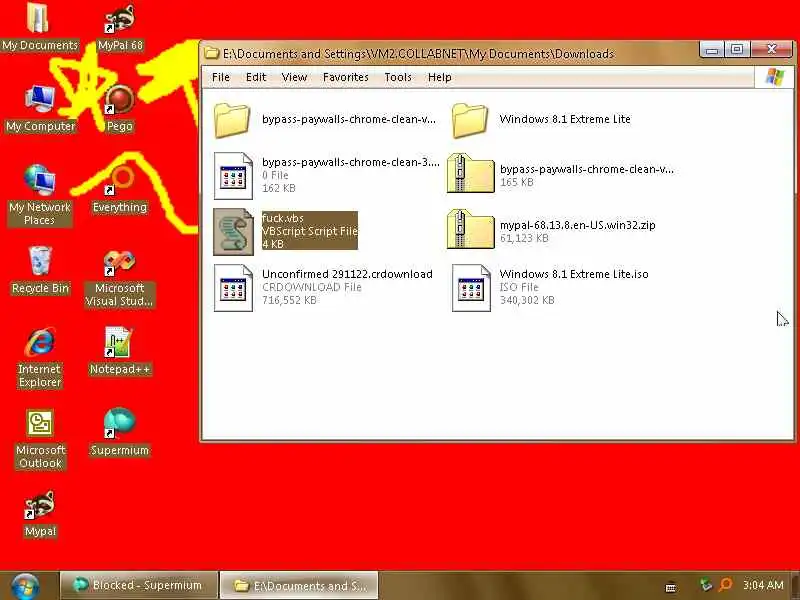Click '716,552 KB' size text

pyautogui.click(x=289, y=300)
